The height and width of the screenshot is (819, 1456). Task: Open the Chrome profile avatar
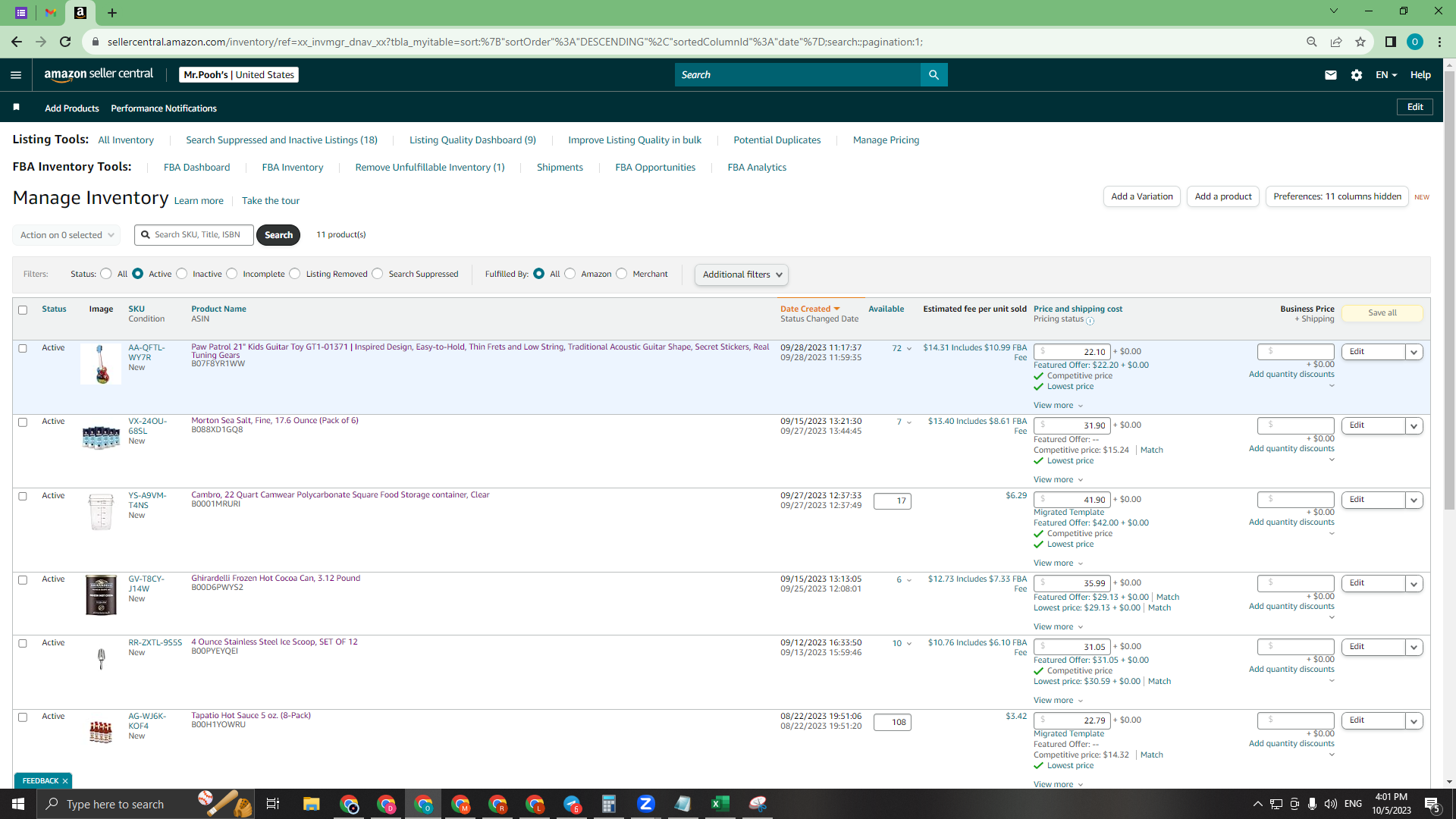[x=1414, y=42]
